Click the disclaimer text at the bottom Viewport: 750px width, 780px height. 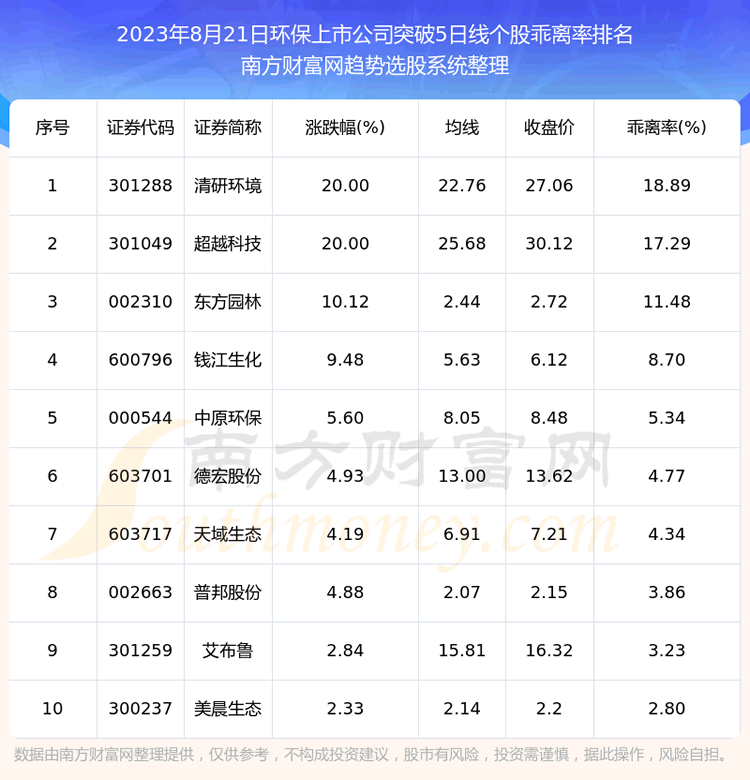(x=371, y=755)
